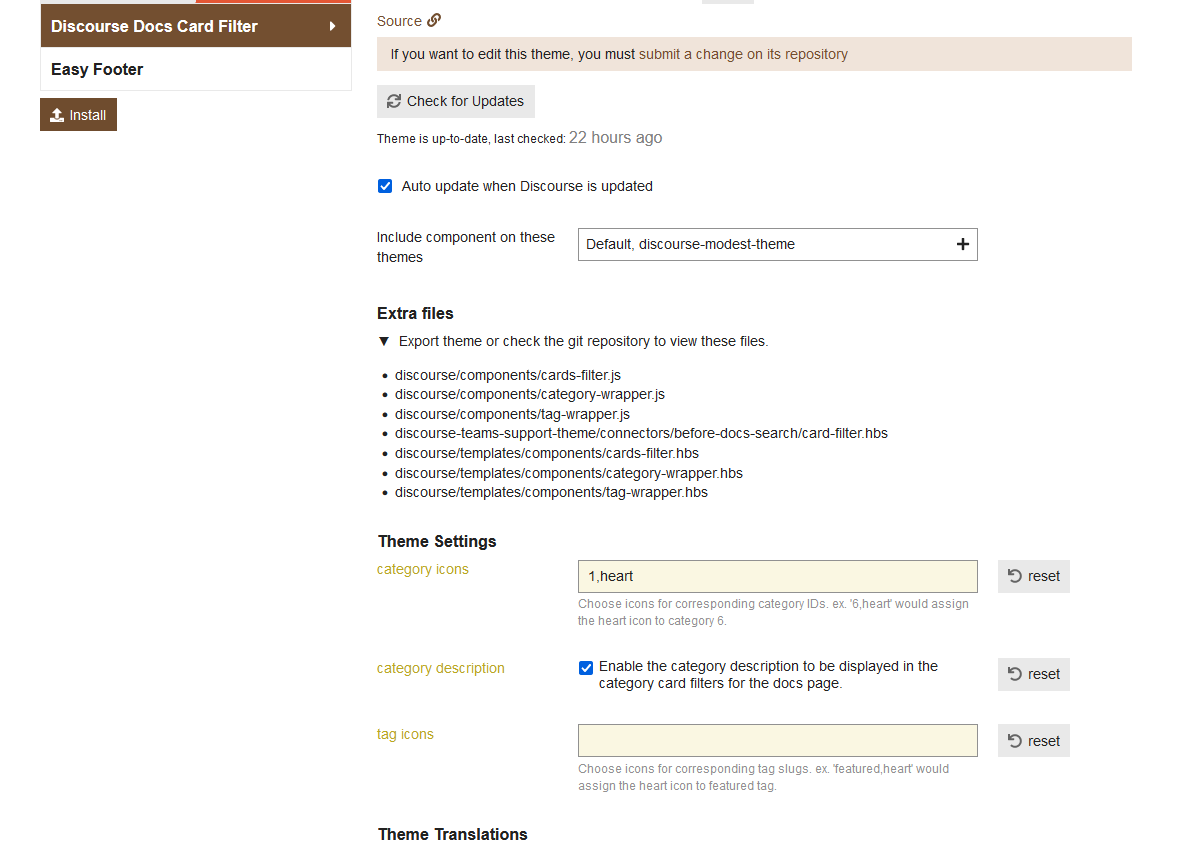Click the '22 hours ago' timestamp
1186x858 pixels.
click(616, 138)
